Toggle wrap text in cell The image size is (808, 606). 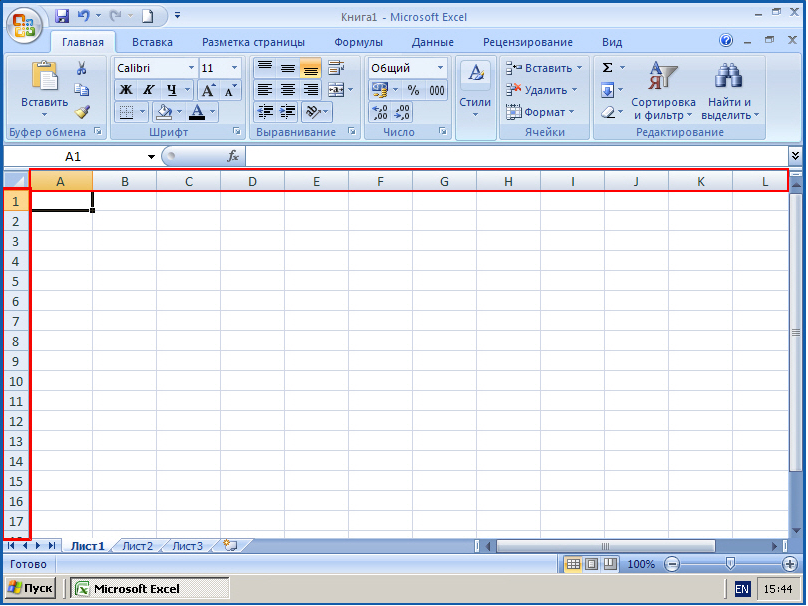[335, 68]
